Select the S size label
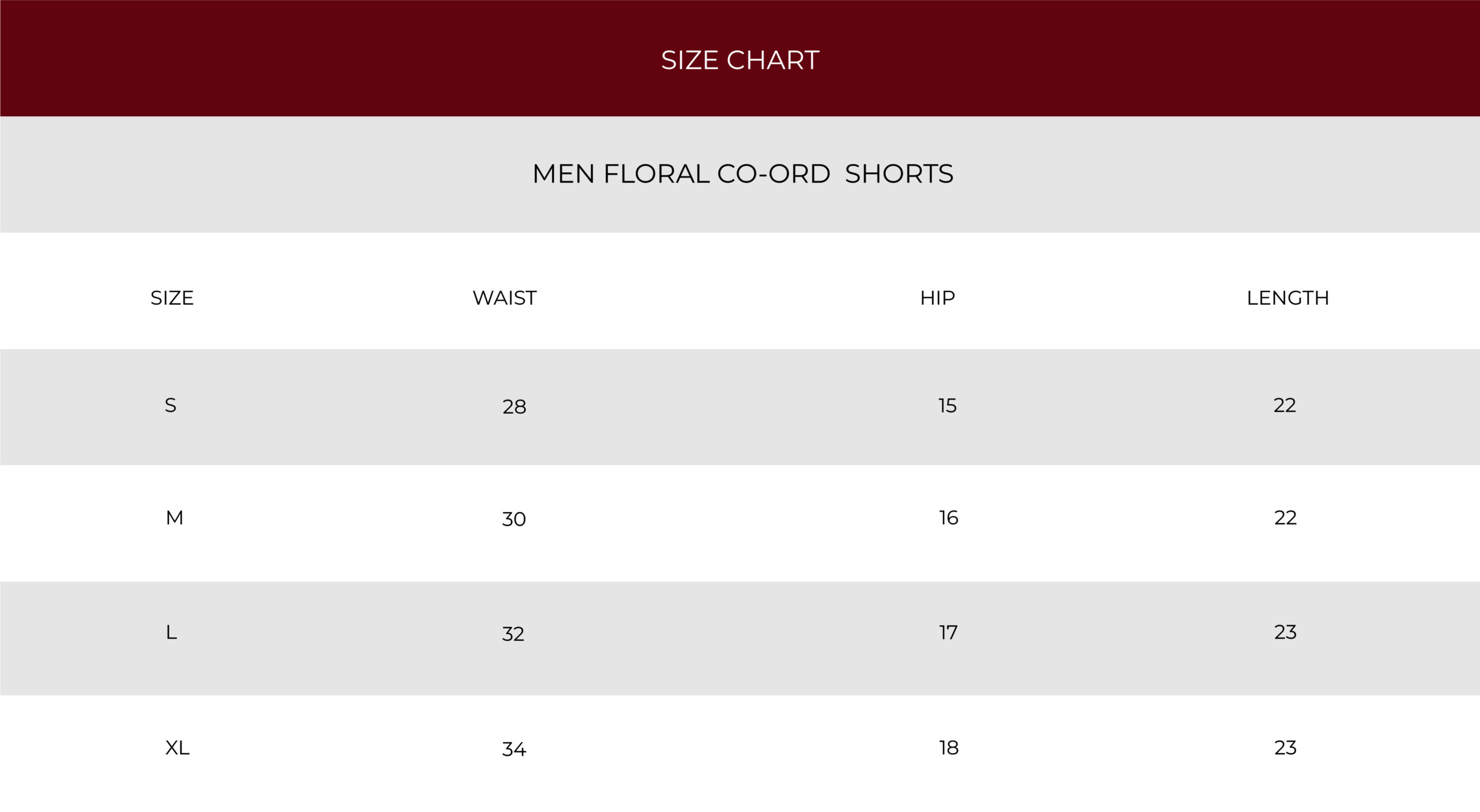Viewport: 1480px width, 812px height. click(x=170, y=405)
